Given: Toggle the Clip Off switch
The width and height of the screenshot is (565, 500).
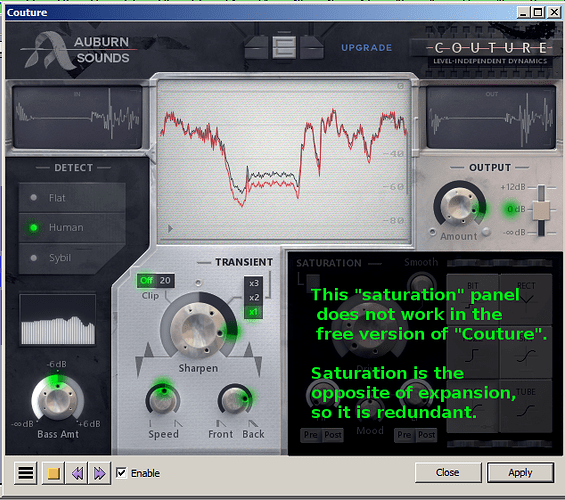Looking at the screenshot, I should tap(146, 281).
